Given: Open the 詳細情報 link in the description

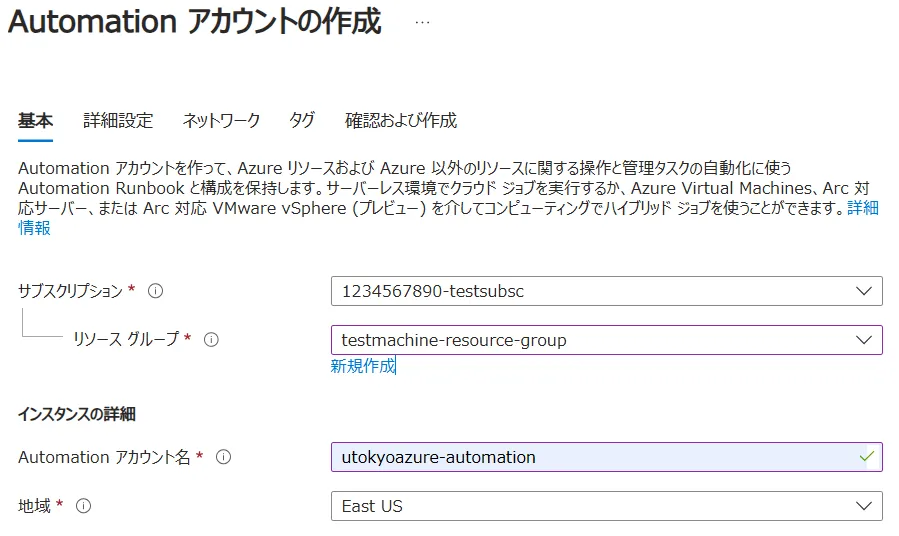Looking at the screenshot, I should click(x=862, y=208).
